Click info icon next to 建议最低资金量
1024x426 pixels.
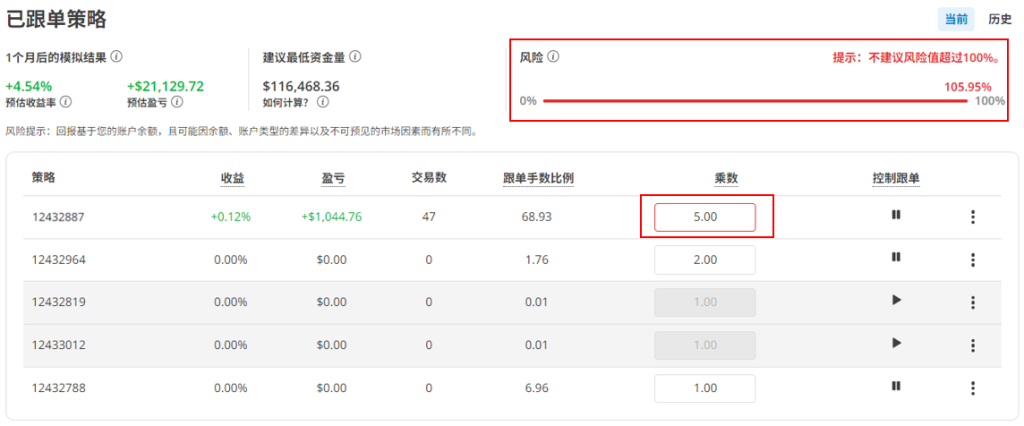tap(355, 57)
